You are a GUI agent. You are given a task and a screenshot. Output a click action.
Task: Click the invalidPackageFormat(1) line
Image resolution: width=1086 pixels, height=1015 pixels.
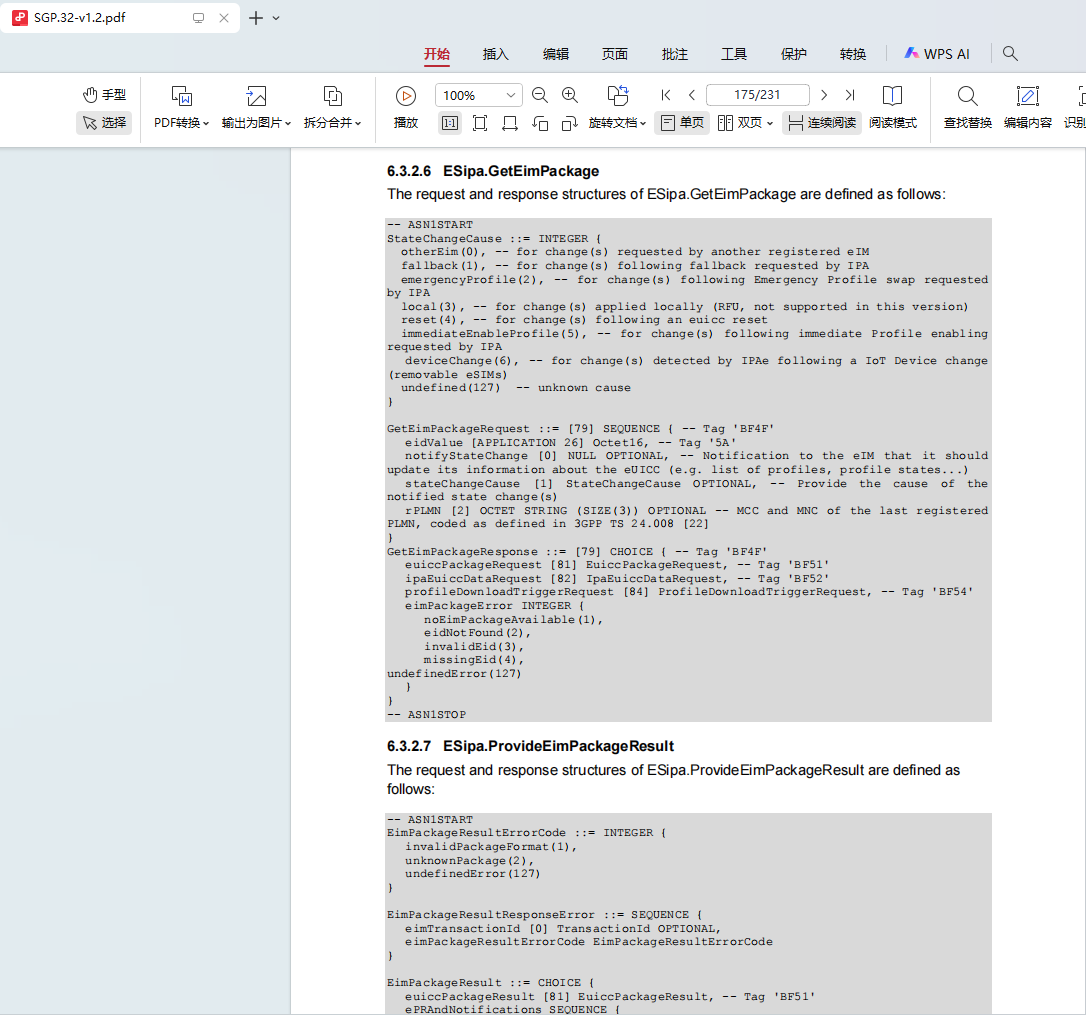pos(491,847)
